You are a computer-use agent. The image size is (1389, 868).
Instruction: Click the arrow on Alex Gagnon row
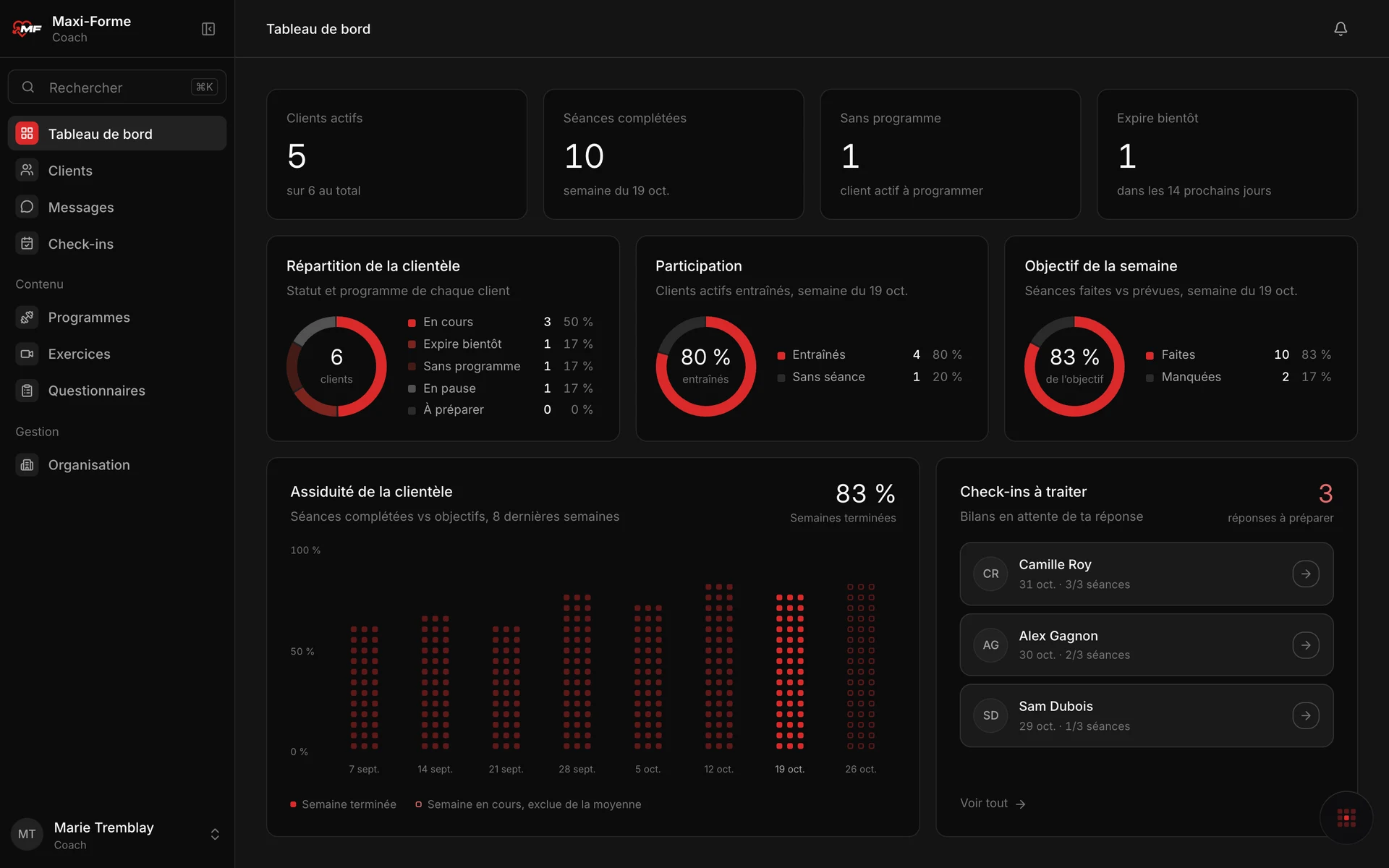(1306, 644)
